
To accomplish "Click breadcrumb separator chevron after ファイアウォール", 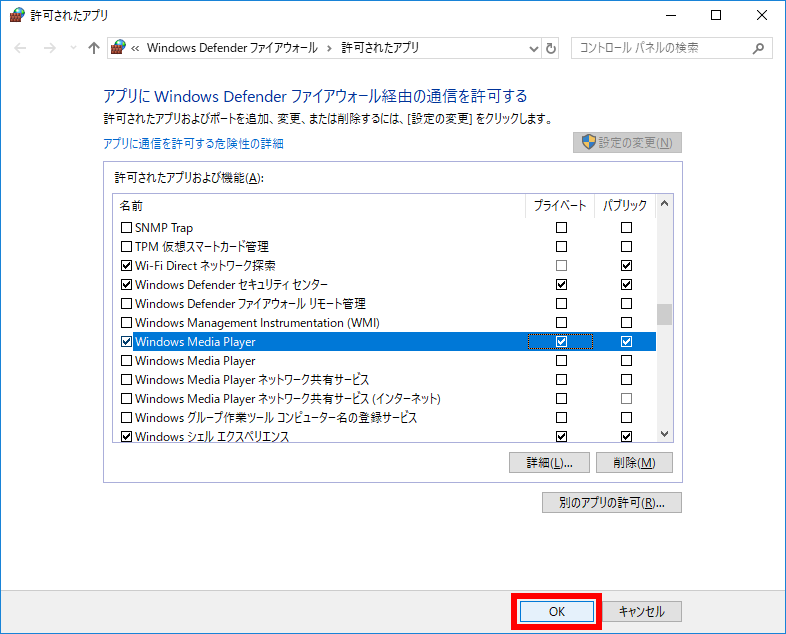I will 329,49.
